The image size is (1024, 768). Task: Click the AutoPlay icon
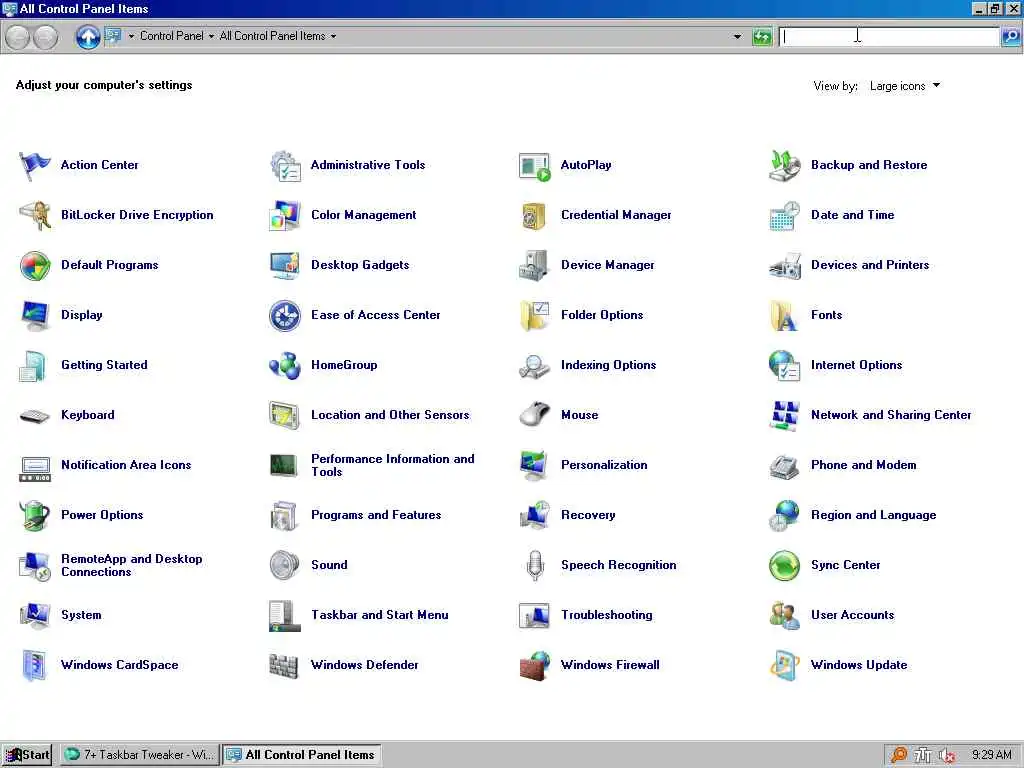point(535,165)
